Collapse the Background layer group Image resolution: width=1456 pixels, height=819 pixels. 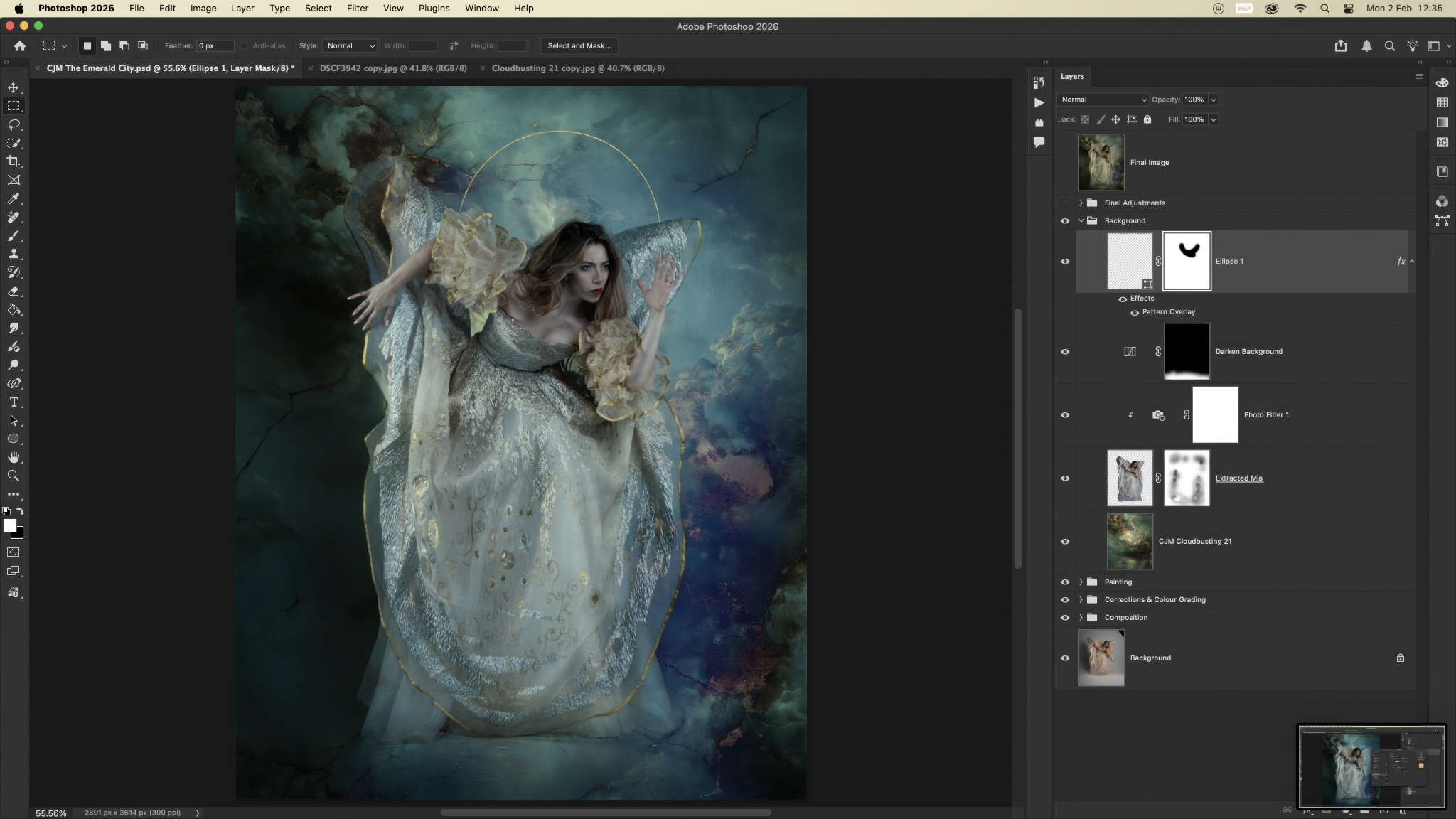click(1081, 220)
